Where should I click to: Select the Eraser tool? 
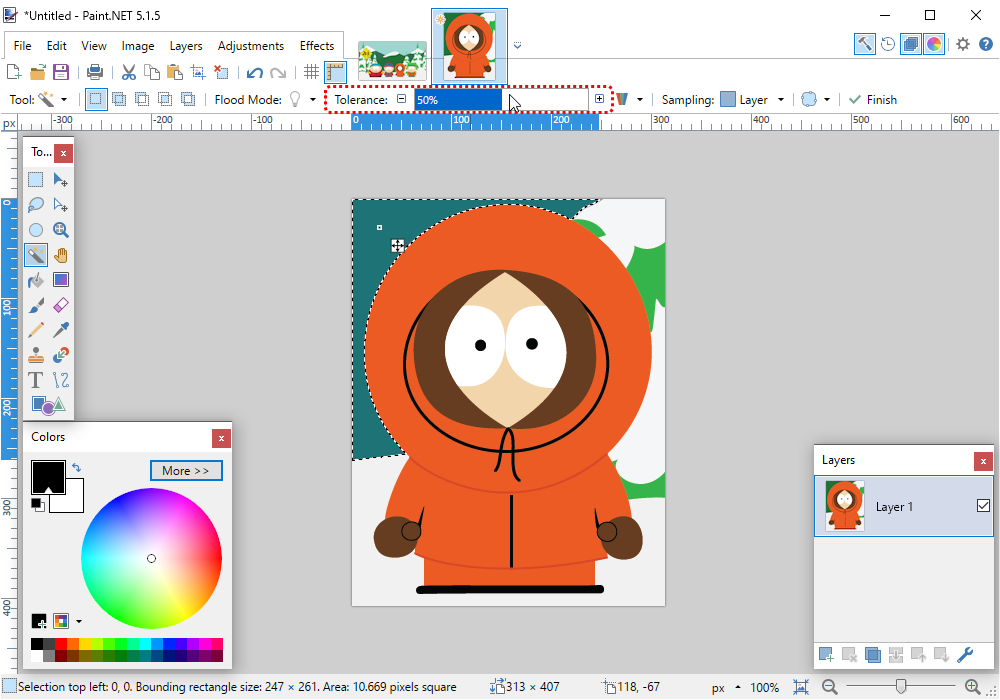click(x=61, y=305)
